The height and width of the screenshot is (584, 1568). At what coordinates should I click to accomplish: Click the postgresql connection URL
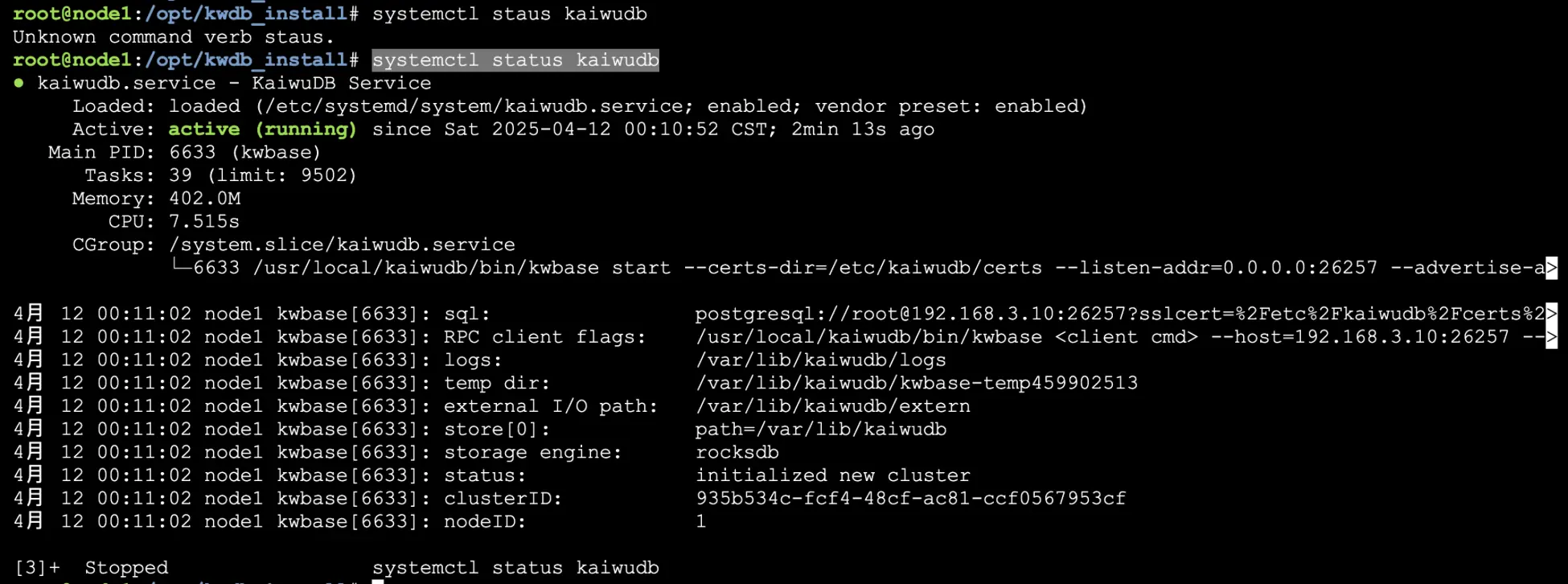click(1119, 314)
